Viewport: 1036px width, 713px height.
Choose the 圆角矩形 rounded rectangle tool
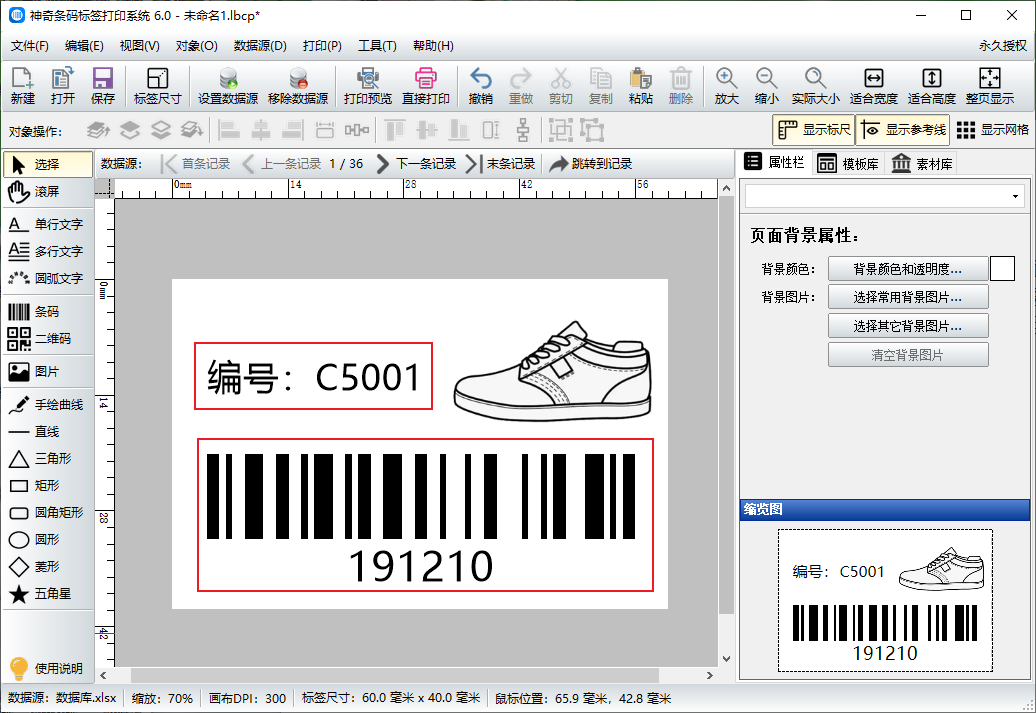(48, 513)
